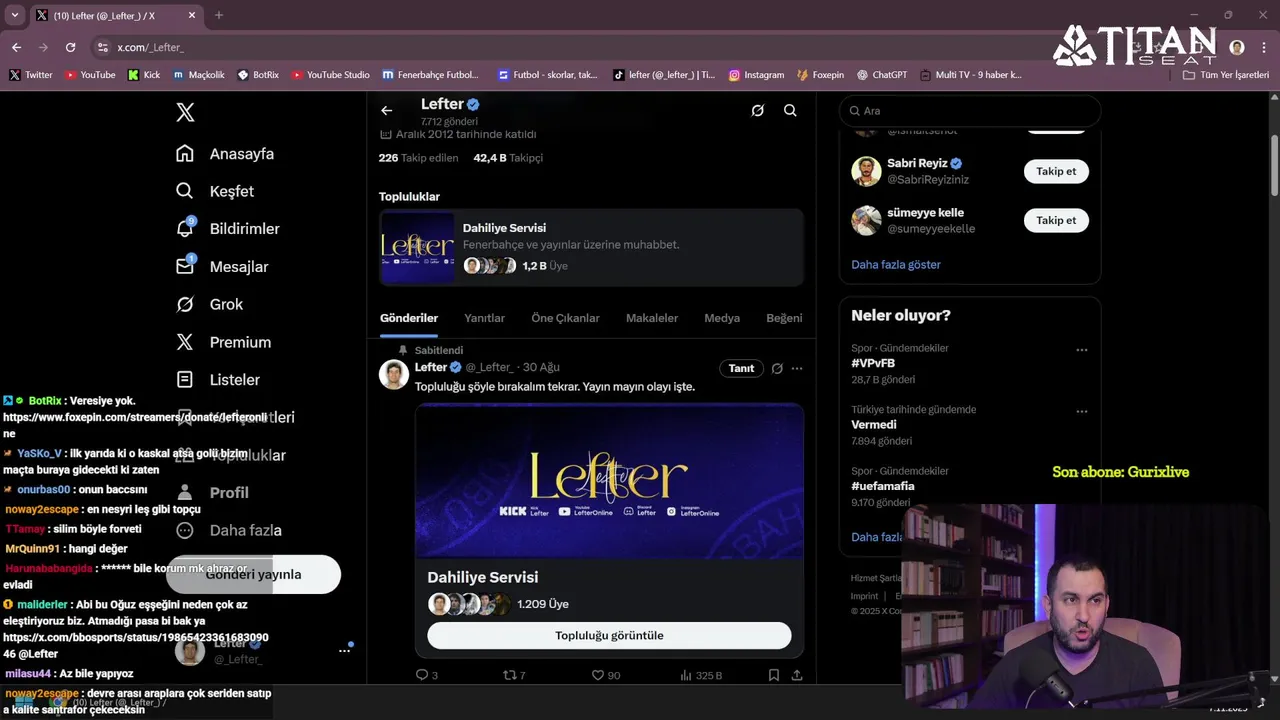Switch to Gönderiler tab
Screen dimensions: 1280x720
pos(409,318)
